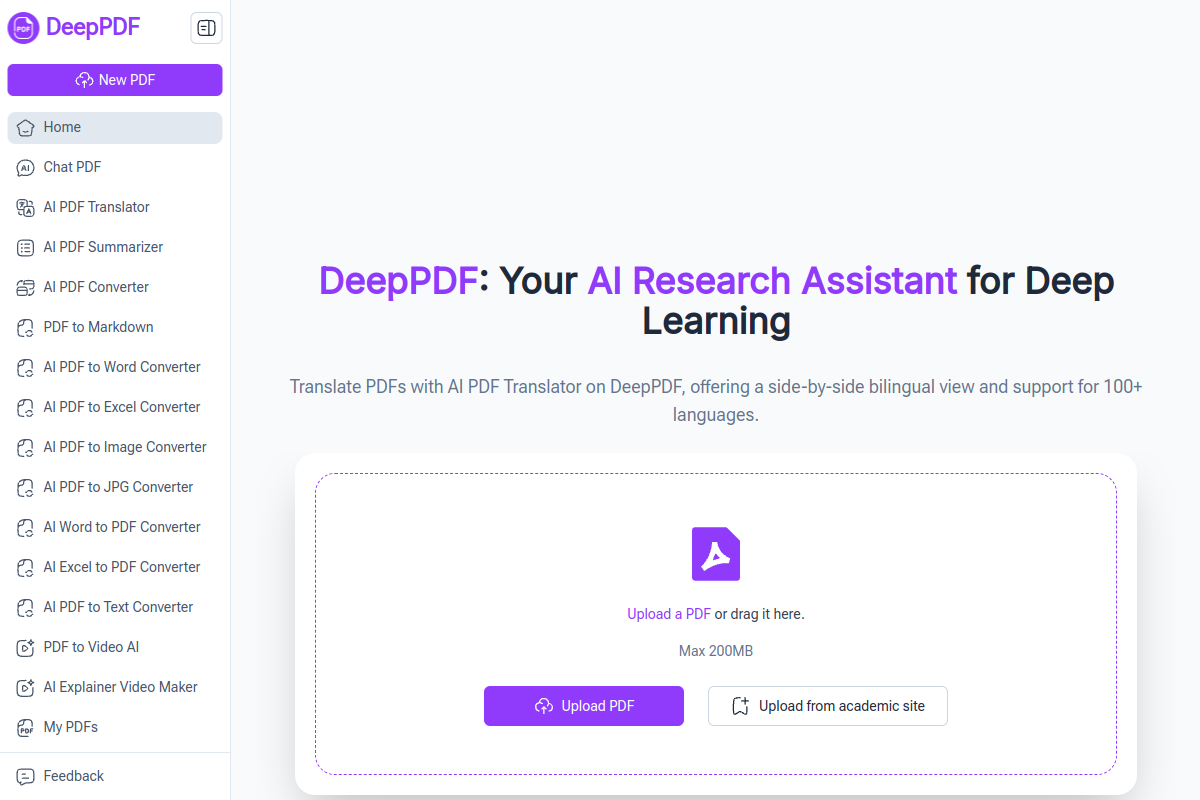Click the purple PDF file icon in upload area
Image resolution: width=1200 pixels, height=800 pixels.
[x=716, y=554]
